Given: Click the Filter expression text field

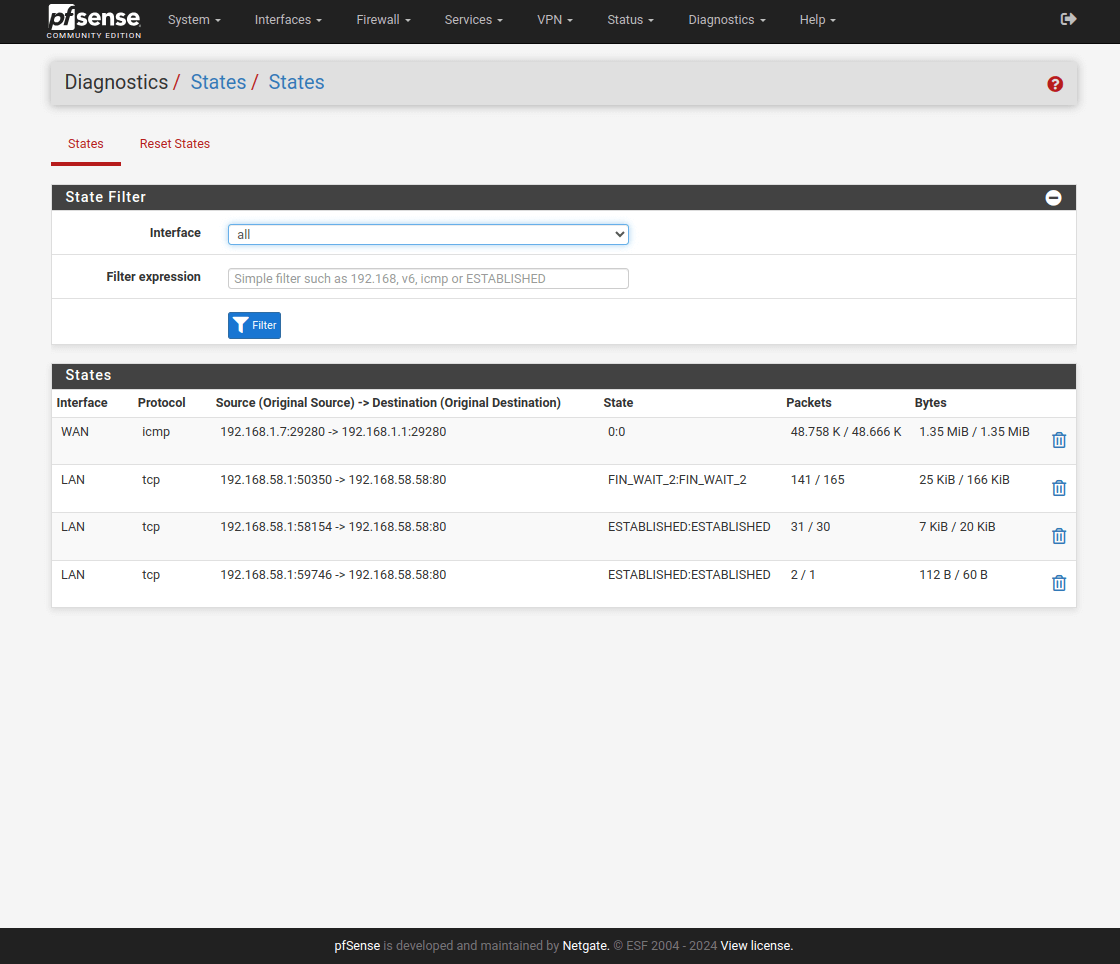Looking at the screenshot, I should (x=428, y=279).
